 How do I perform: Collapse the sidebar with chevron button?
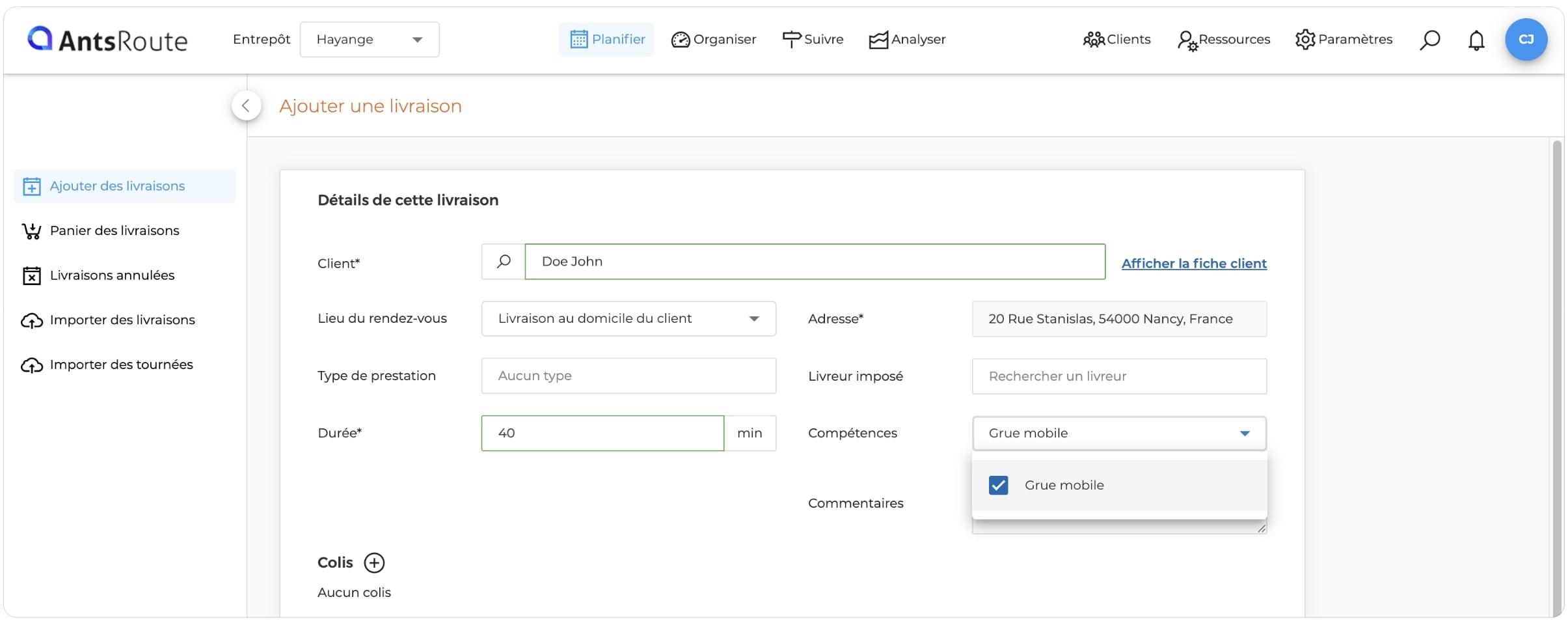click(x=246, y=105)
